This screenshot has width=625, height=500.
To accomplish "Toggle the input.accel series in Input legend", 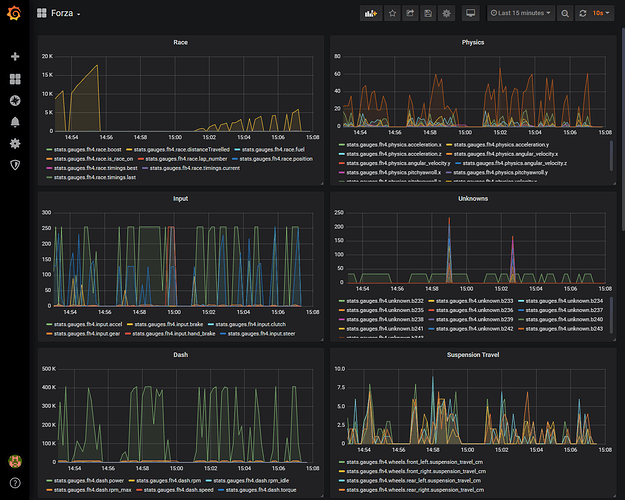I will [84, 324].
